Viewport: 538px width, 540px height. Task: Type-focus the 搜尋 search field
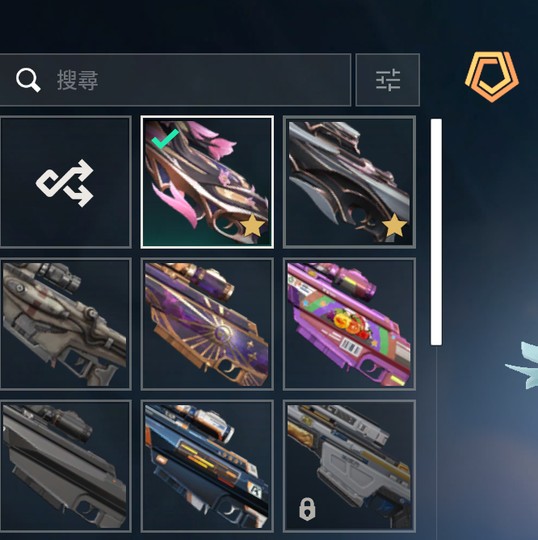coord(175,80)
